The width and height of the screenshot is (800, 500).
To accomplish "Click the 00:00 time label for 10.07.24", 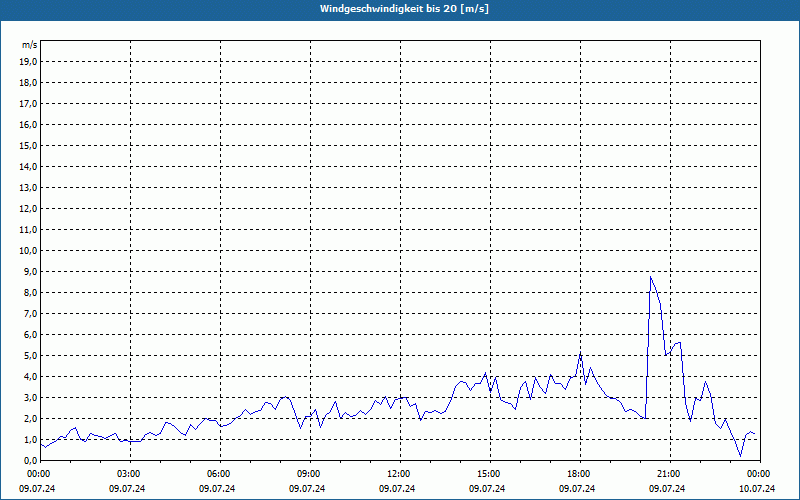I will click(759, 474).
